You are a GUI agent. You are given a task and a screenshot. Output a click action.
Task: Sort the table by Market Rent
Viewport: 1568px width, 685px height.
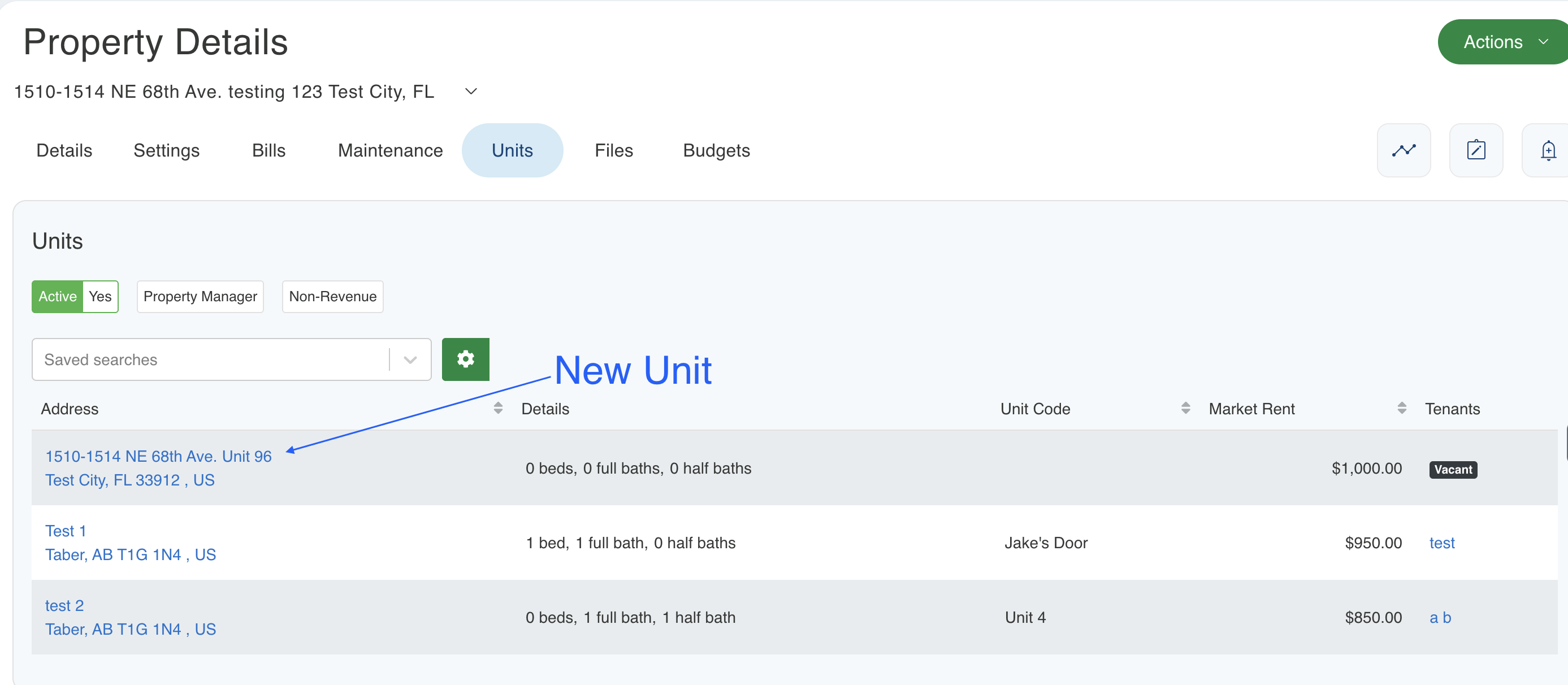[x=1402, y=408]
